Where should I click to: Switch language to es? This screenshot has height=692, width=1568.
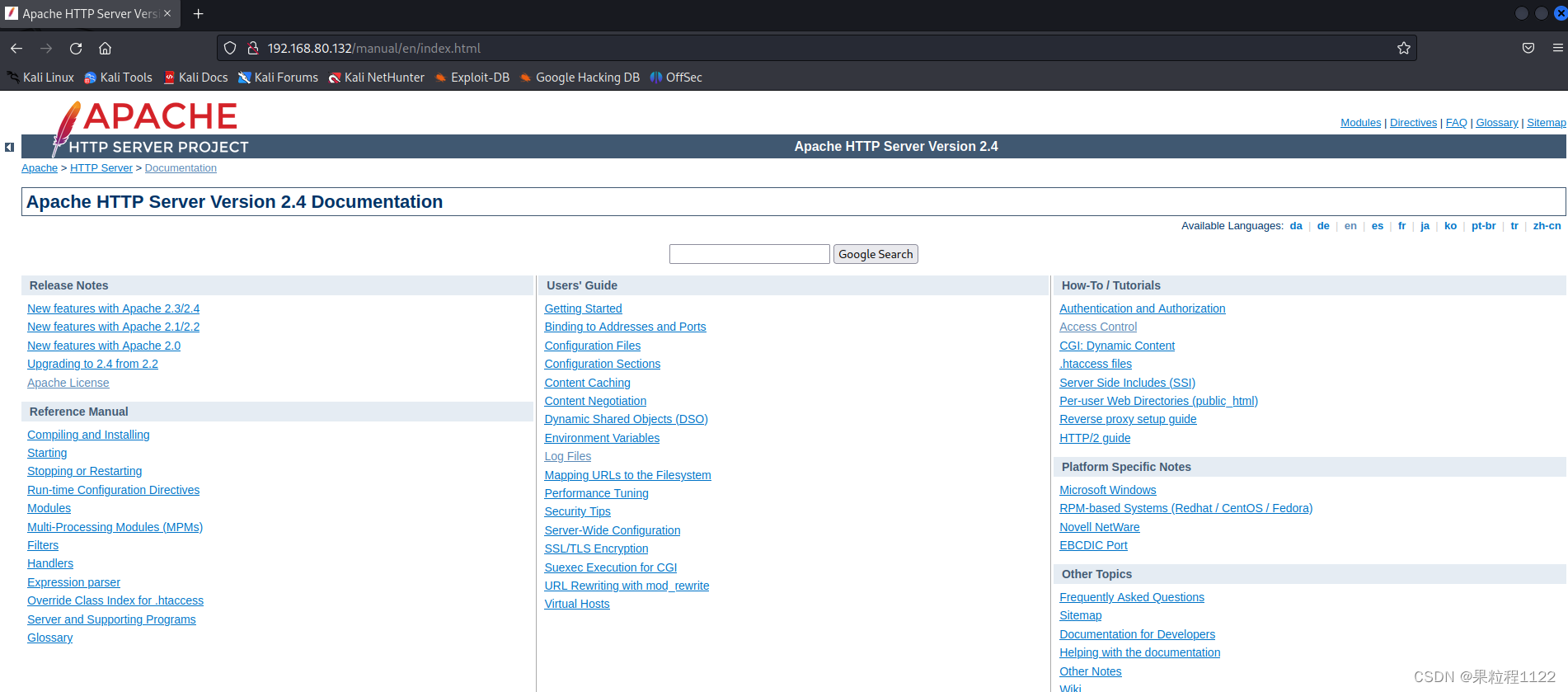point(1378,226)
